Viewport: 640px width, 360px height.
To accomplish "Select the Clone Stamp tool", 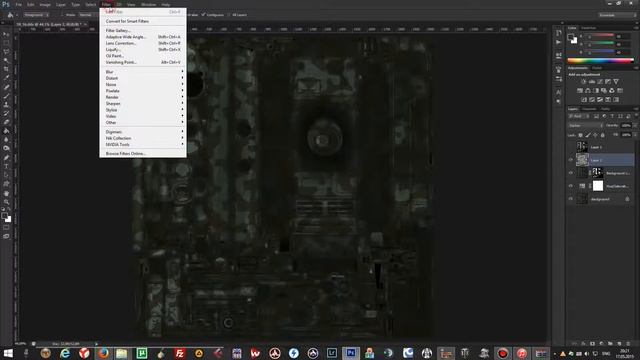I will 6,104.
